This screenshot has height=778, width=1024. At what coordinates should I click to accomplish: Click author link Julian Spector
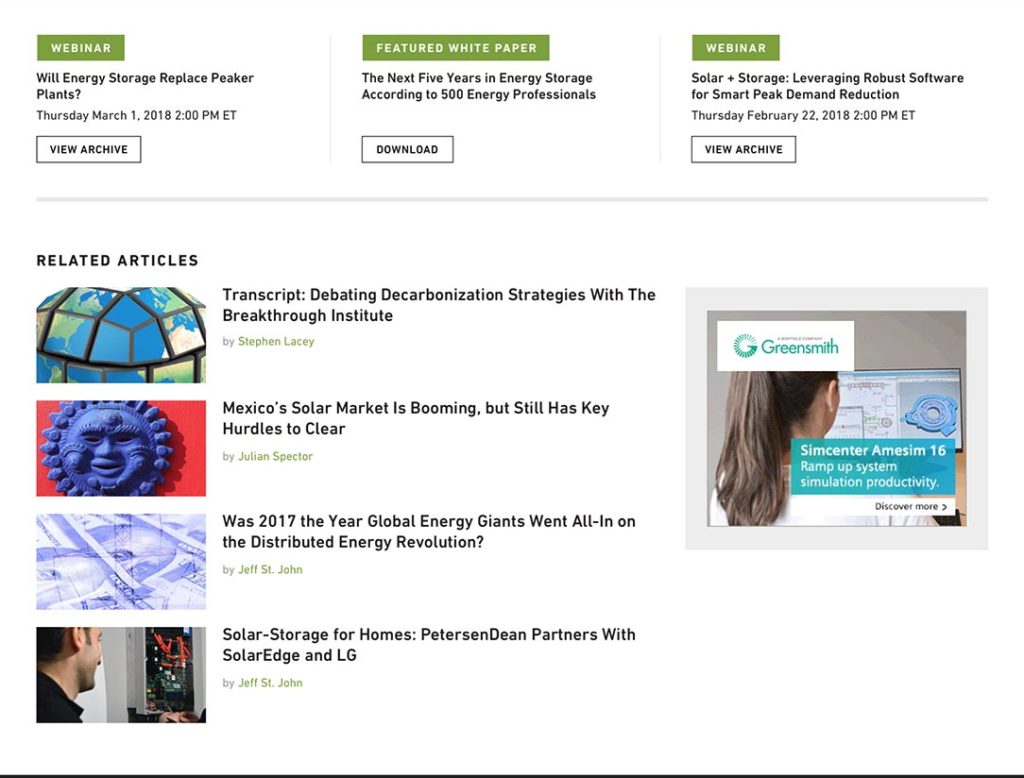pos(275,456)
